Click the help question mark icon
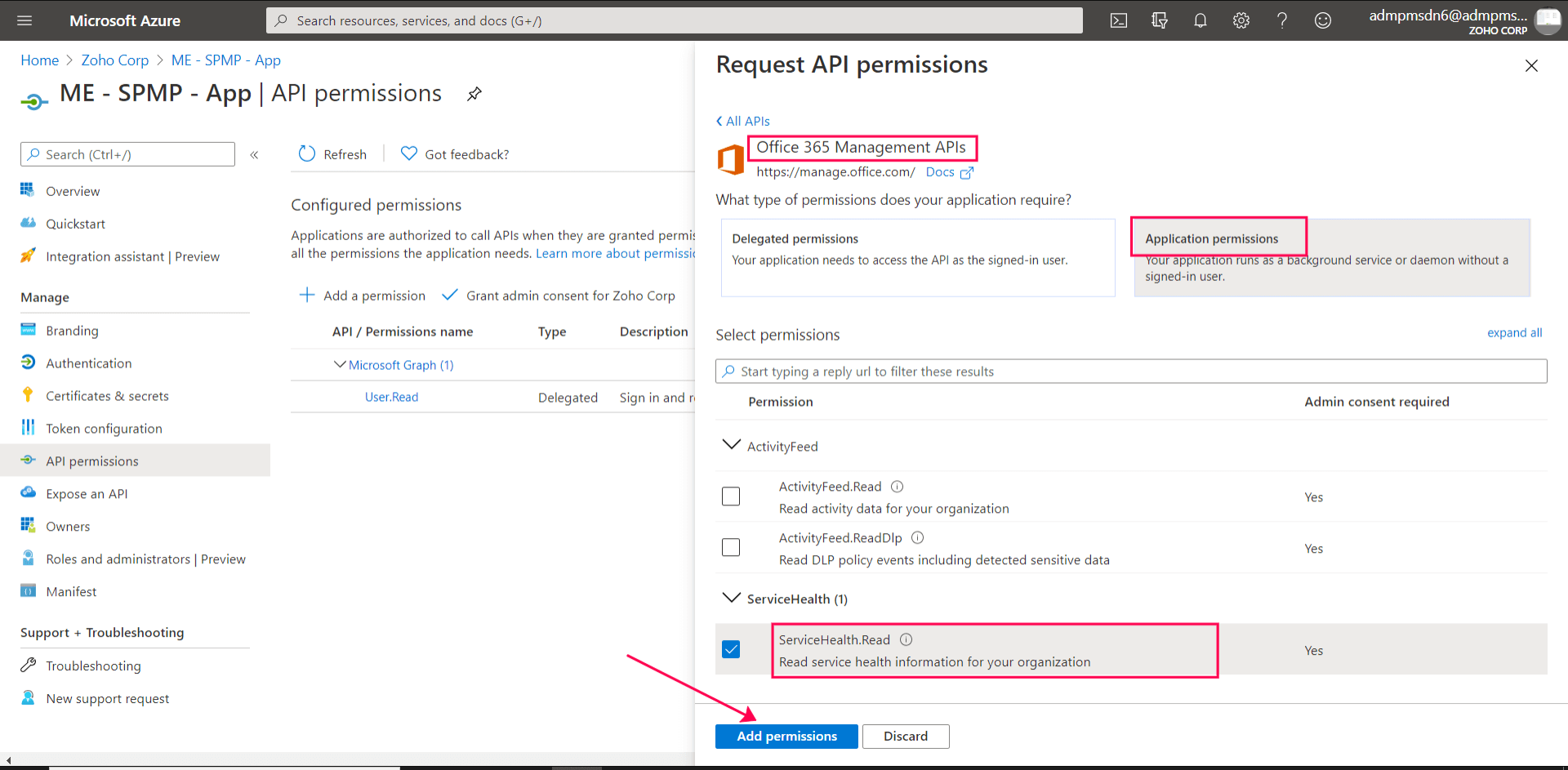 tap(1281, 20)
